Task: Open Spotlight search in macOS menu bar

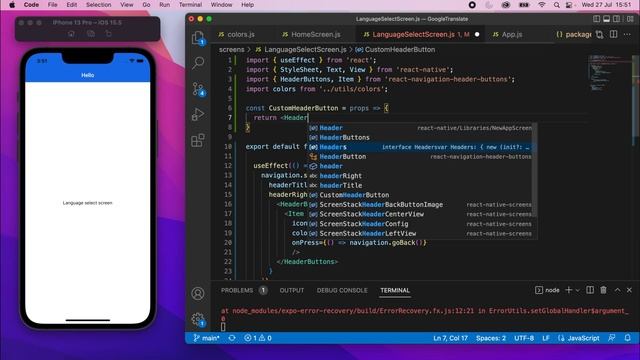Action: click(x=557, y=5)
